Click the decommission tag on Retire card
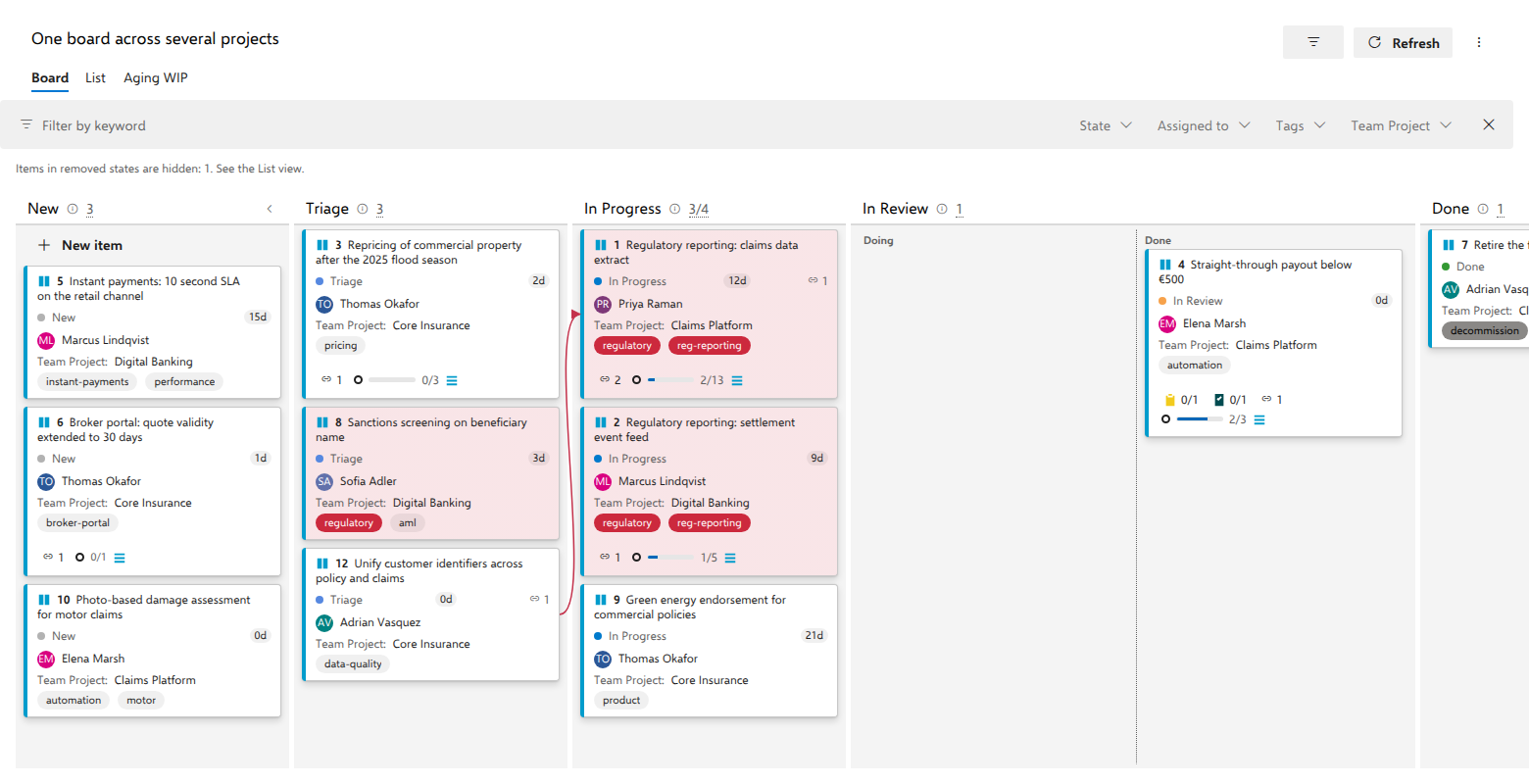 (1484, 331)
